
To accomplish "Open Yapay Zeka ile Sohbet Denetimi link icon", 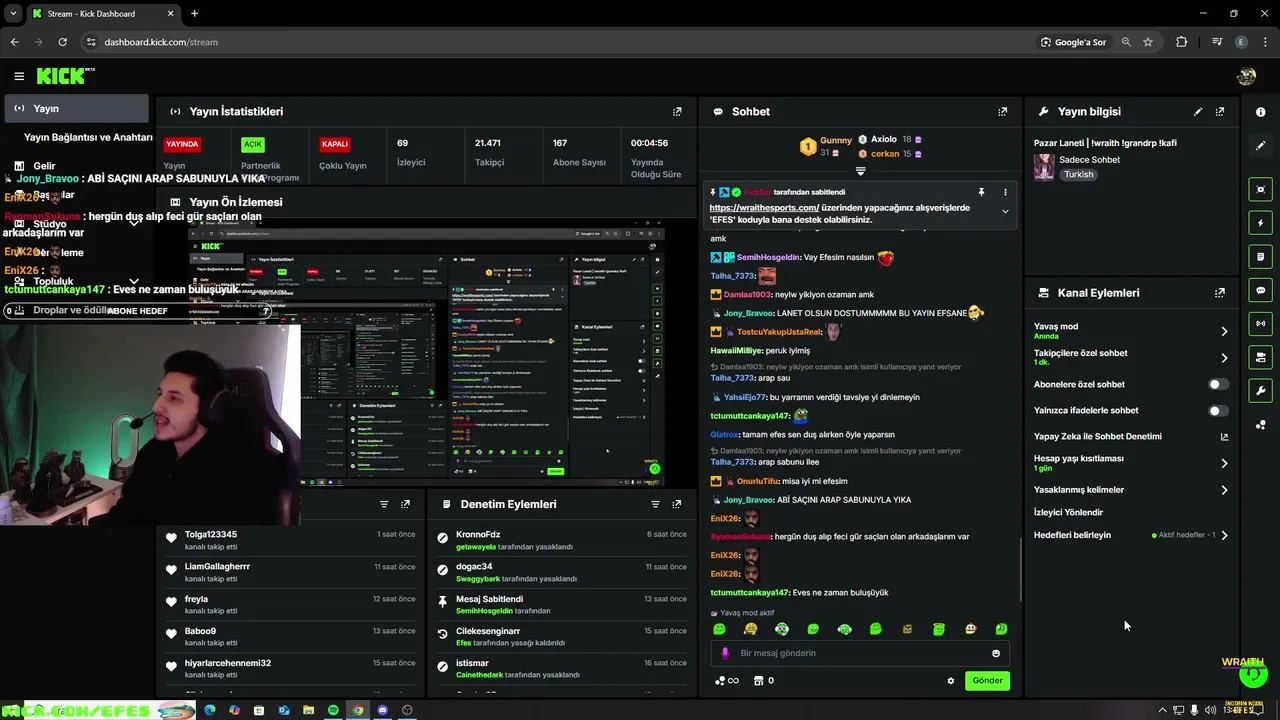I will pyautogui.click(x=1224, y=437).
